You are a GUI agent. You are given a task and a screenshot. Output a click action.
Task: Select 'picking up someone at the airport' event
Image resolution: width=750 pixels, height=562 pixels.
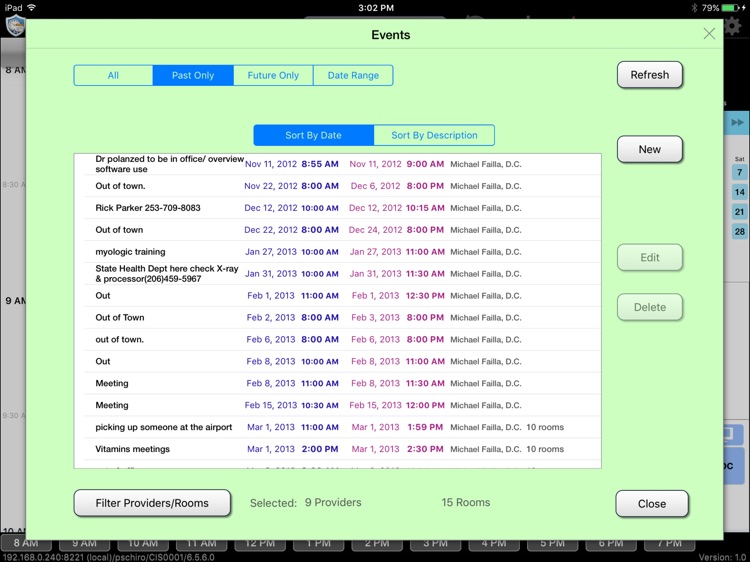[x=338, y=427]
